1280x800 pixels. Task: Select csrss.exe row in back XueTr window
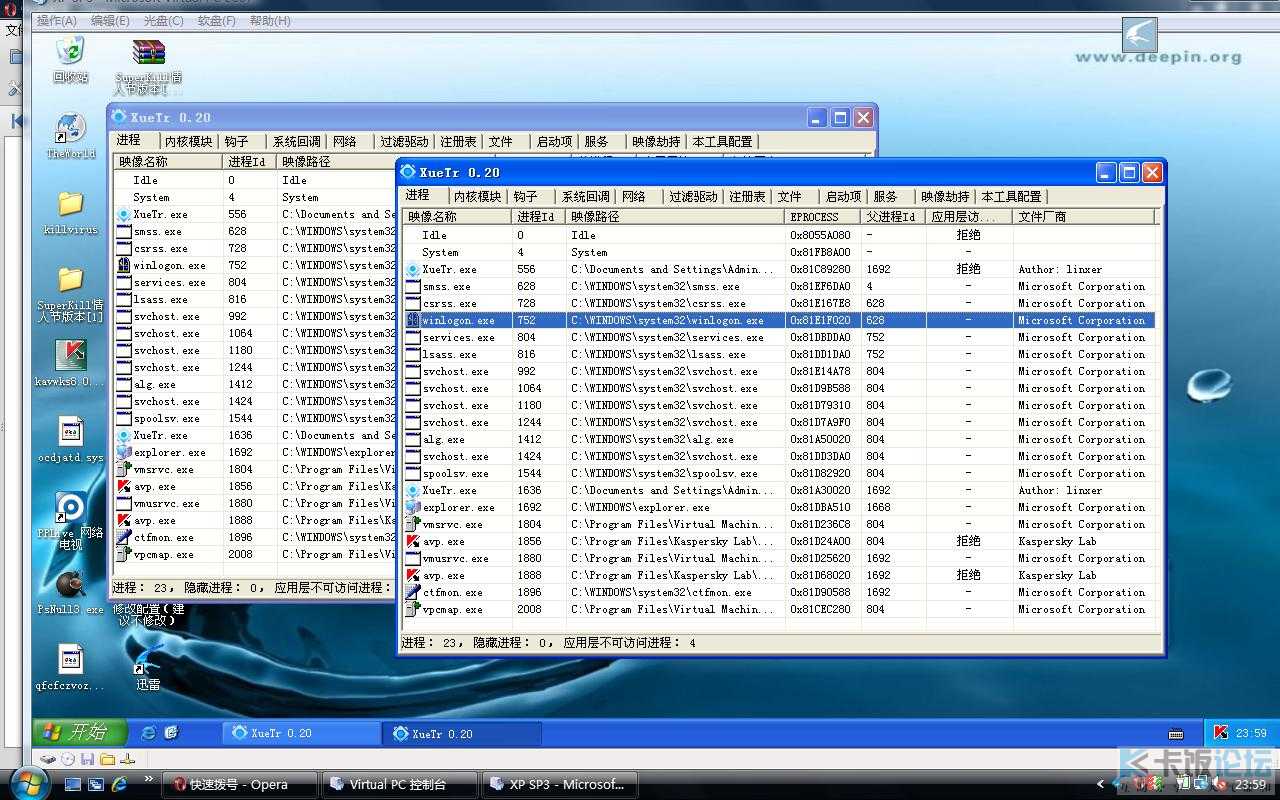pos(255,248)
